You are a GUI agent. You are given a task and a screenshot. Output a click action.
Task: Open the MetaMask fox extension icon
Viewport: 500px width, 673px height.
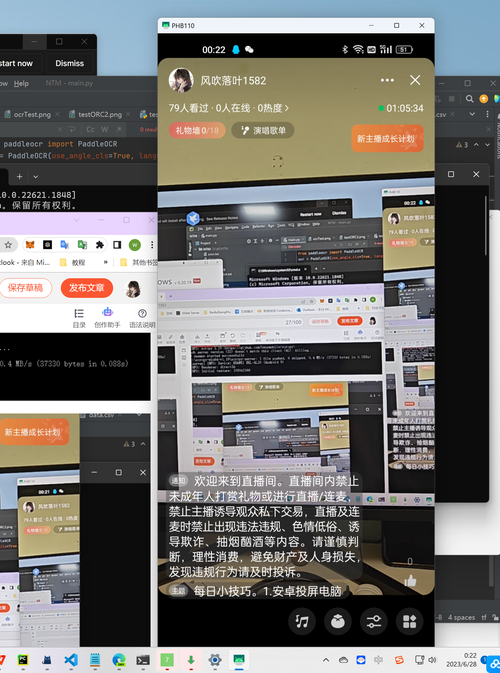(x=30, y=245)
